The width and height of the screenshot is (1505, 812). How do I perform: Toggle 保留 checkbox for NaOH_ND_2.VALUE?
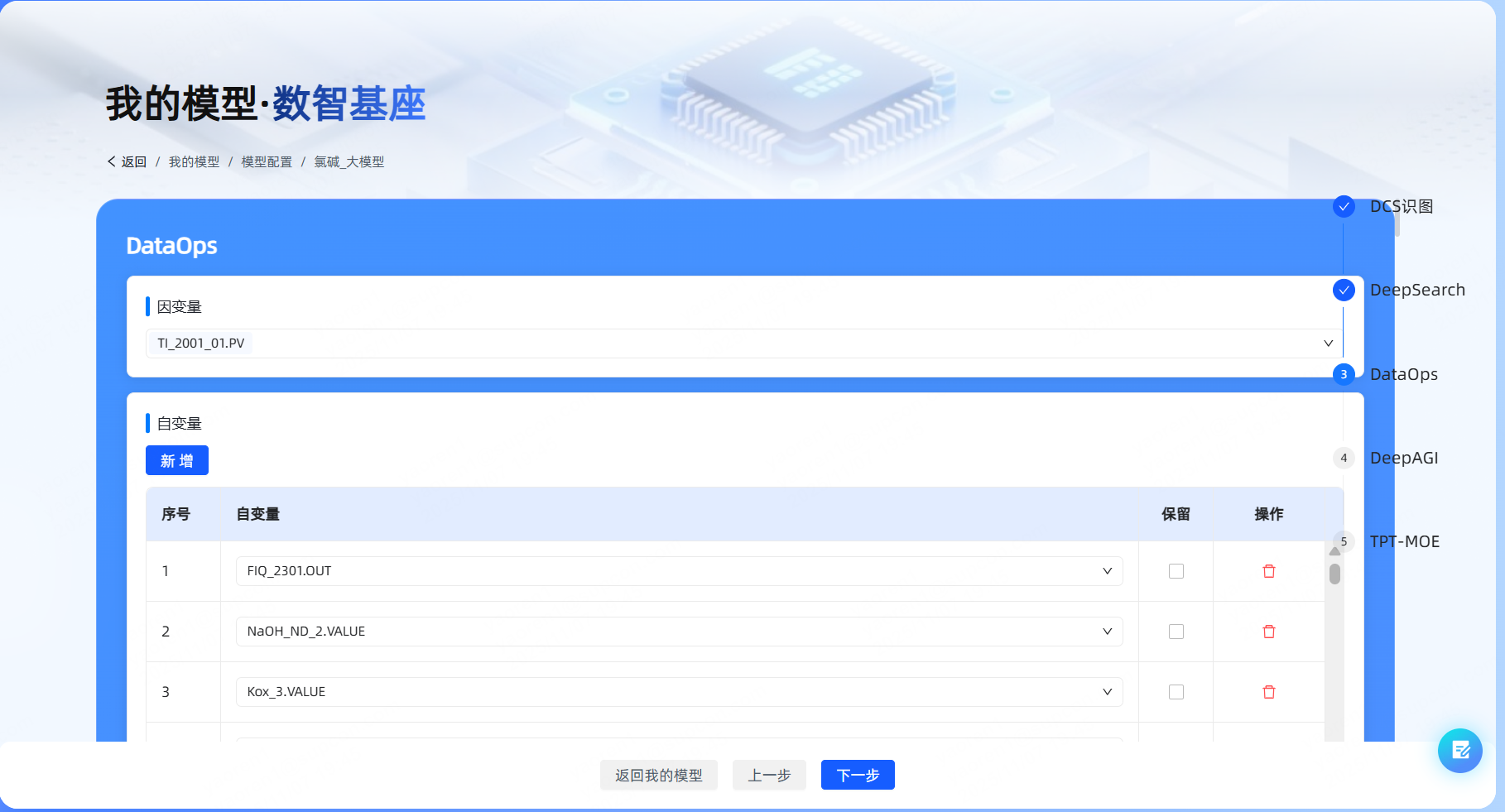pyautogui.click(x=1176, y=632)
